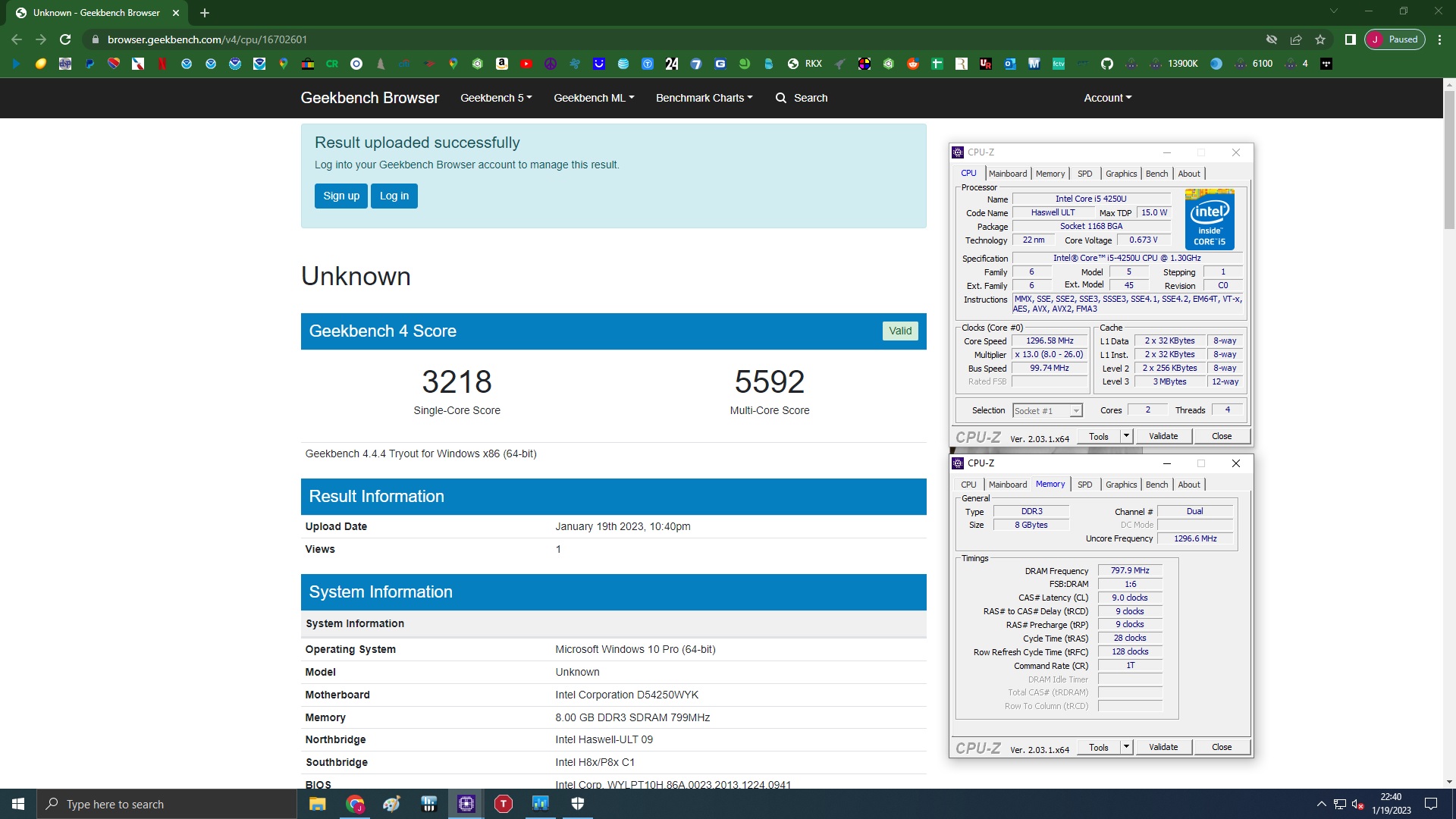
Task: Open the AT&T globe bookmark
Action: (x=623, y=64)
